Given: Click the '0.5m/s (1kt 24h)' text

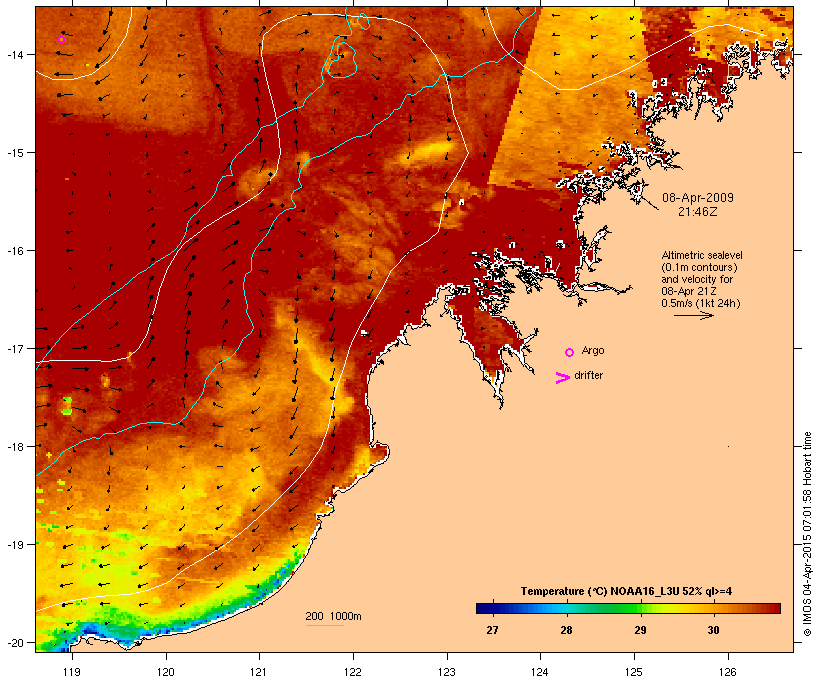Looking at the screenshot, I should (701, 303).
